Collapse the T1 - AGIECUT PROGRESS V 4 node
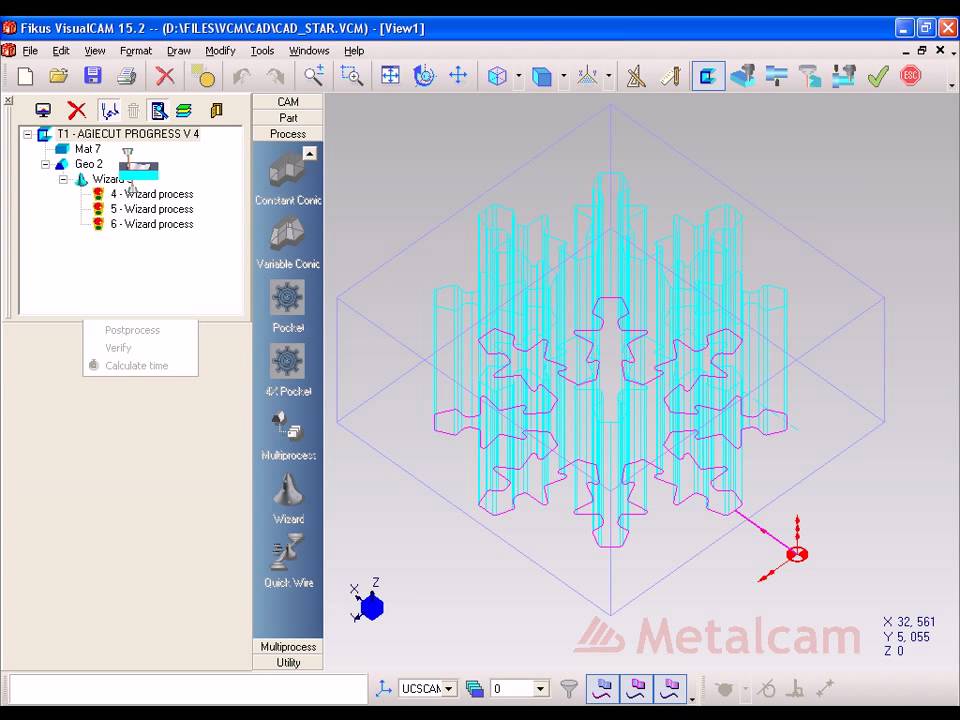 pyautogui.click(x=28, y=133)
